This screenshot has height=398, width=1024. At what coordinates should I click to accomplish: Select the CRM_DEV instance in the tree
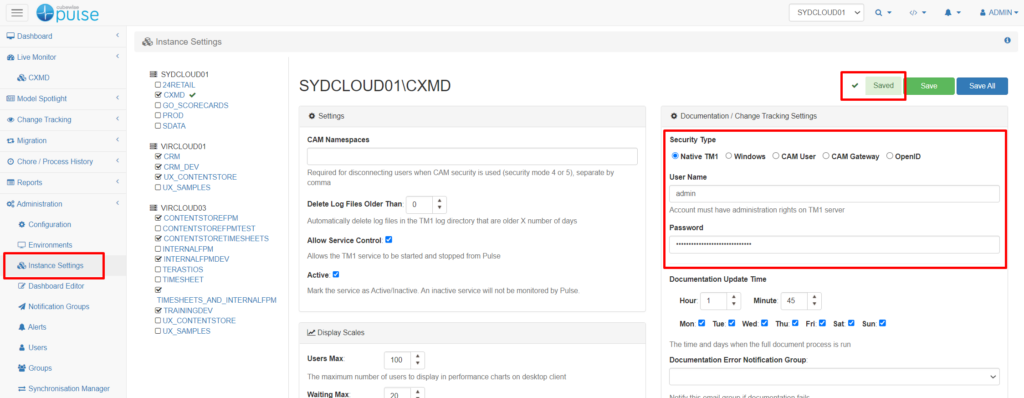pyautogui.click(x=181, y=167)
